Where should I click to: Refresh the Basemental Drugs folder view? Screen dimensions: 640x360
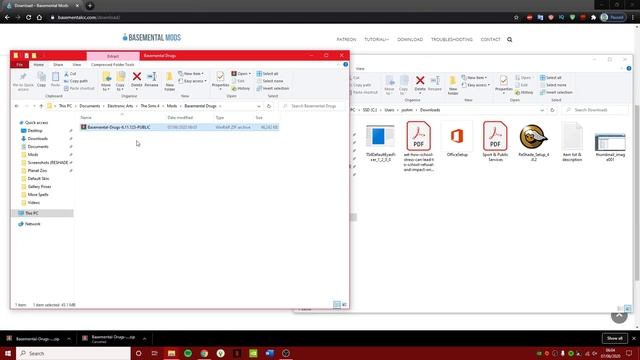click(269, 106)
